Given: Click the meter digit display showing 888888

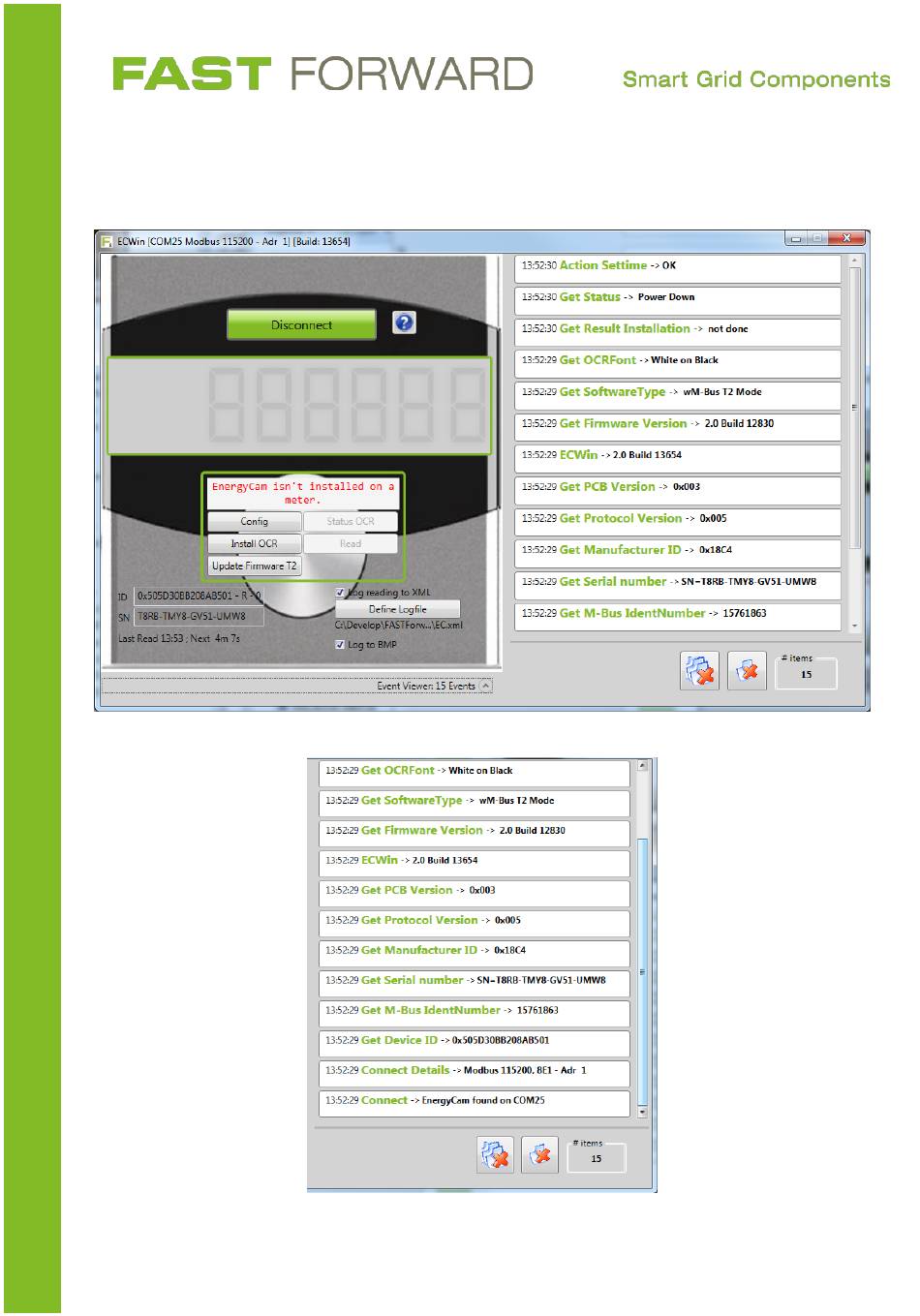Looking at the screenshot, I should click(298, 406).
